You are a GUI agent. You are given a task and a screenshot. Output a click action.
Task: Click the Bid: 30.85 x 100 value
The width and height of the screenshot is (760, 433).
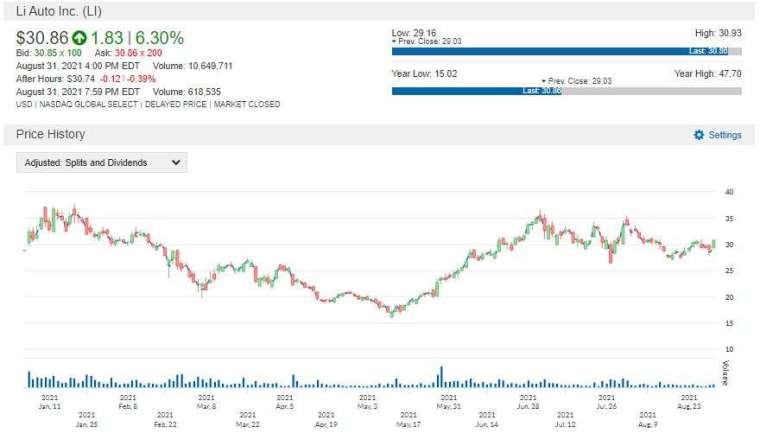pyautogui.click(x=48, y=53)
